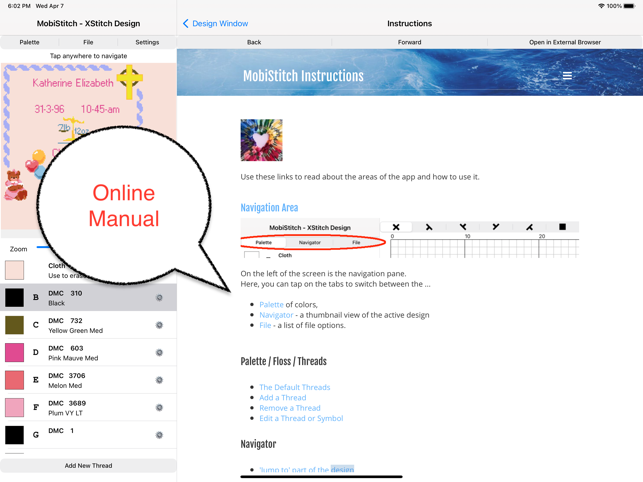
Task: Switch to the Palette tab
Action: [30, 42]
